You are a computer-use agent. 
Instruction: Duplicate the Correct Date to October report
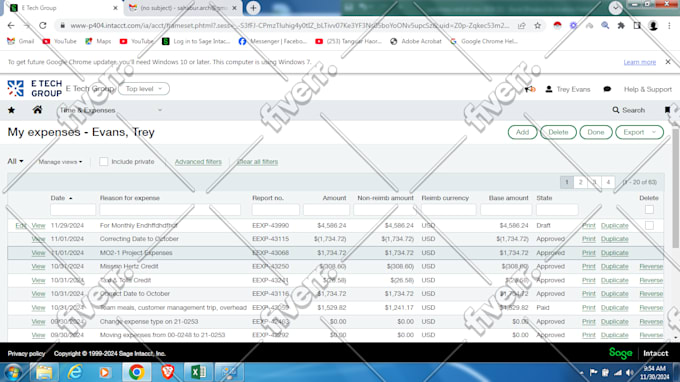[615, 294]
